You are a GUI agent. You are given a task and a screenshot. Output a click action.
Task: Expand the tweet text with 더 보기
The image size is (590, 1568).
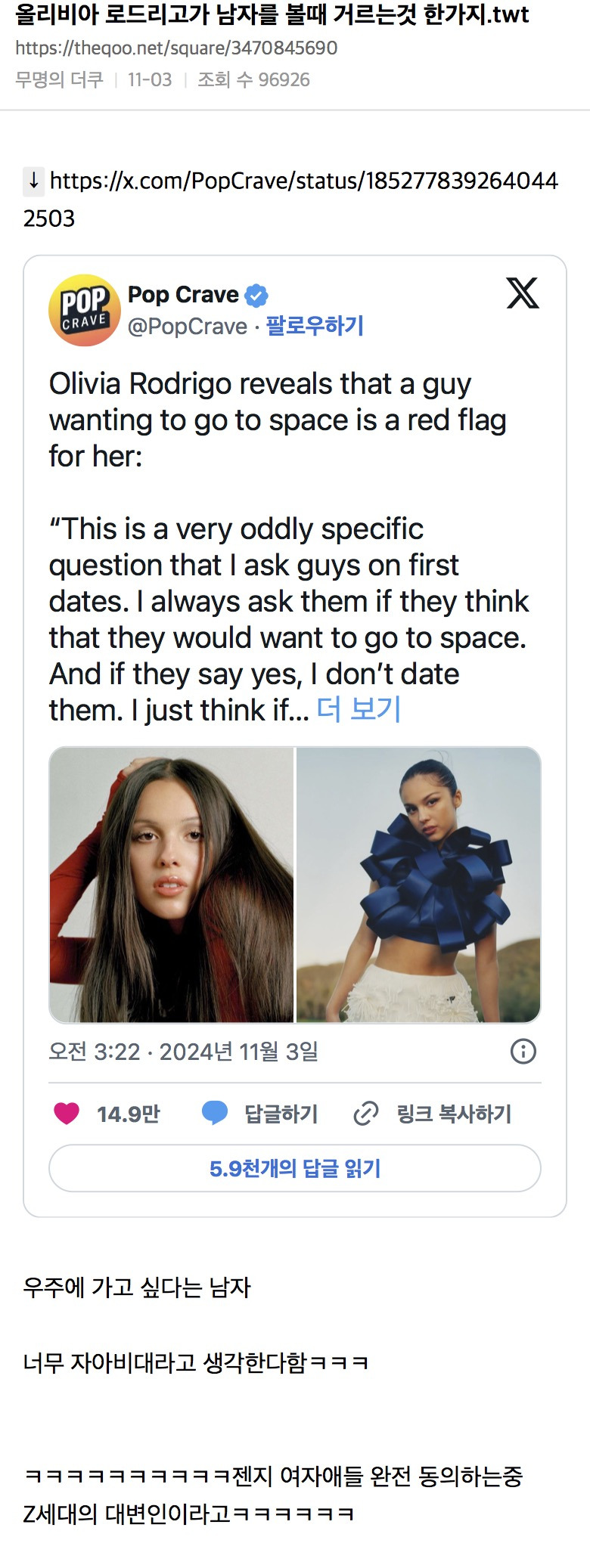359,709
